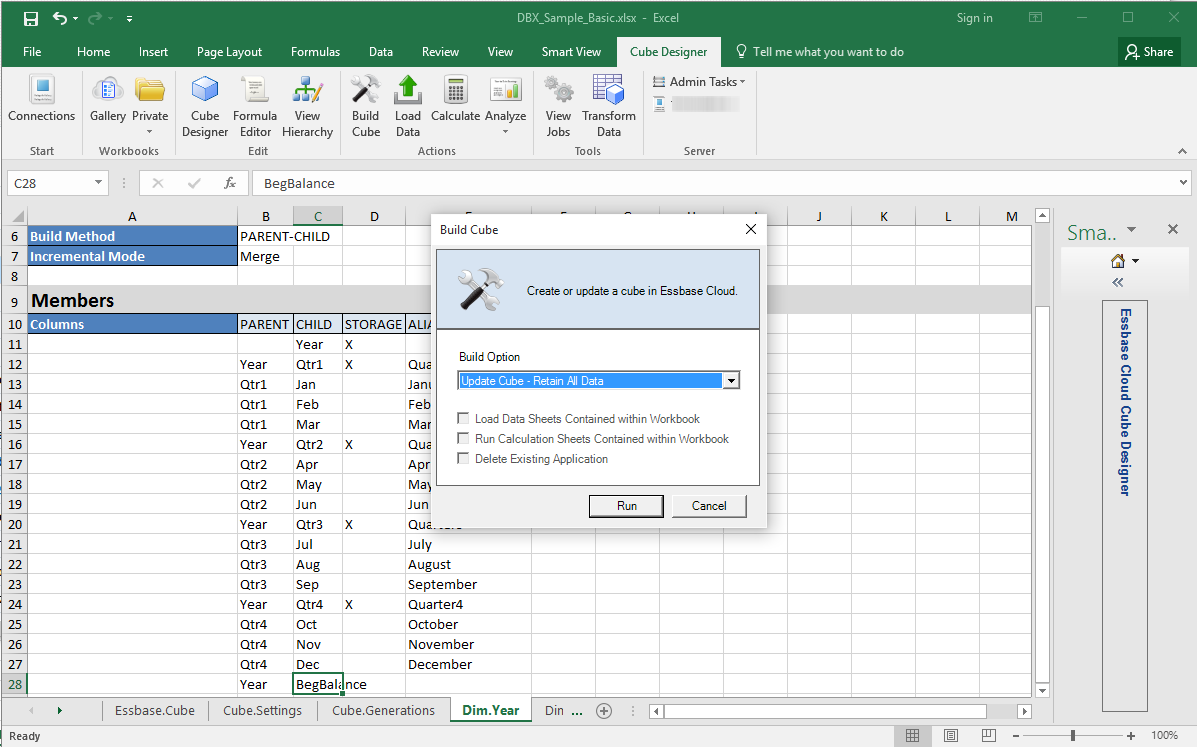The width and height of the screenshot is (1197, 747).
Task: Select the Merge cell in row 7
Action: click(265, 256)
